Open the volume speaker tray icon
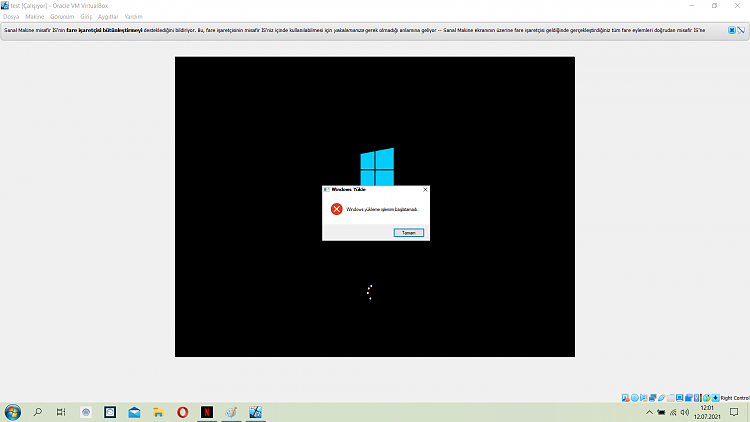This screenshot has width=750, height=422. [685, 412]
